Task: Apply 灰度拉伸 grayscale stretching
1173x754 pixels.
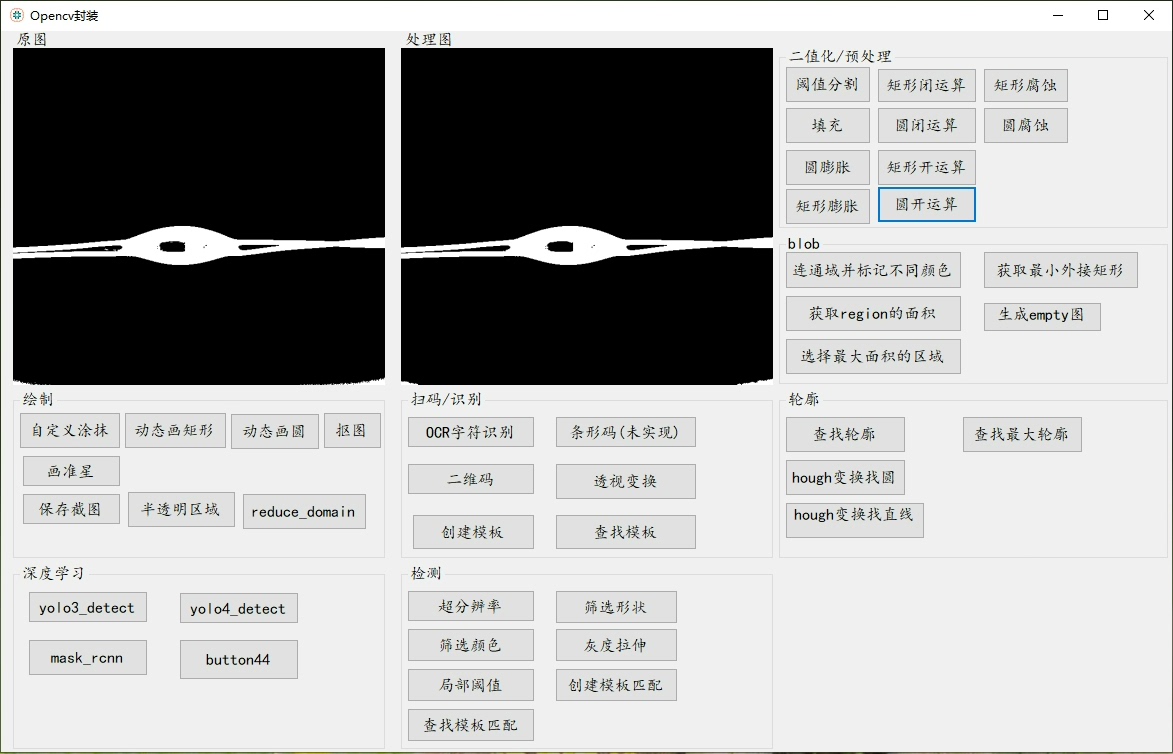Action: [616, 645]
